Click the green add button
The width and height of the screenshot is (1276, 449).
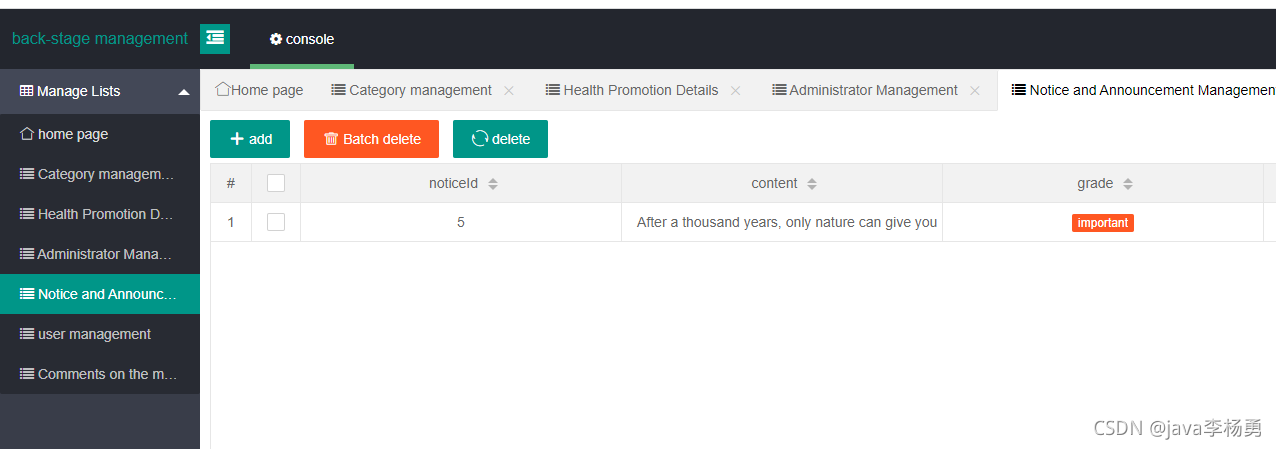(x=250, y=139)
